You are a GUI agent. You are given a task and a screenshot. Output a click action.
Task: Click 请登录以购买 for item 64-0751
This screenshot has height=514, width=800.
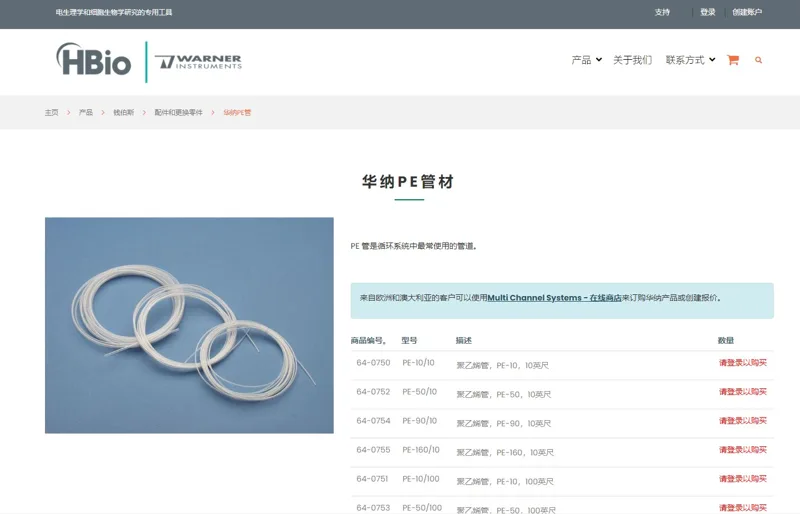743,479
